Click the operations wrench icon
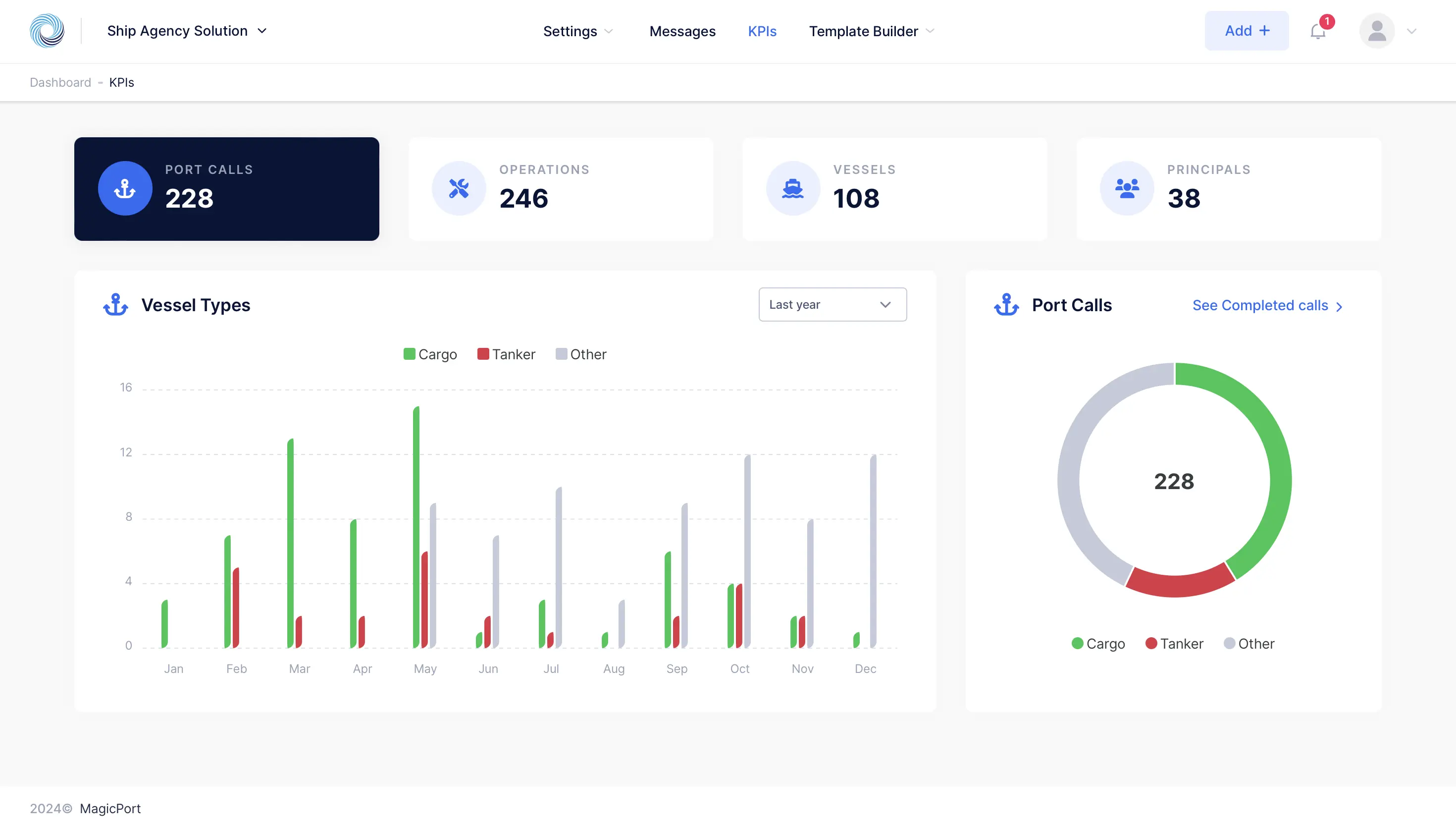Screen dimensions: 1456x831 (x=459, y=188)
